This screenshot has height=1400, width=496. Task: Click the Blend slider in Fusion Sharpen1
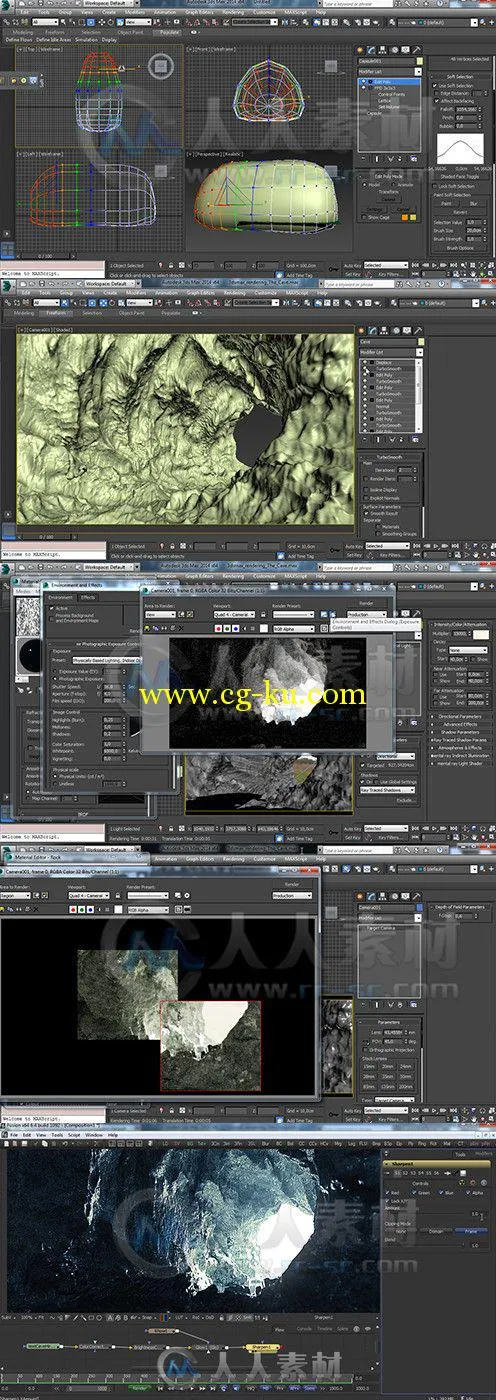(424, 1244)
